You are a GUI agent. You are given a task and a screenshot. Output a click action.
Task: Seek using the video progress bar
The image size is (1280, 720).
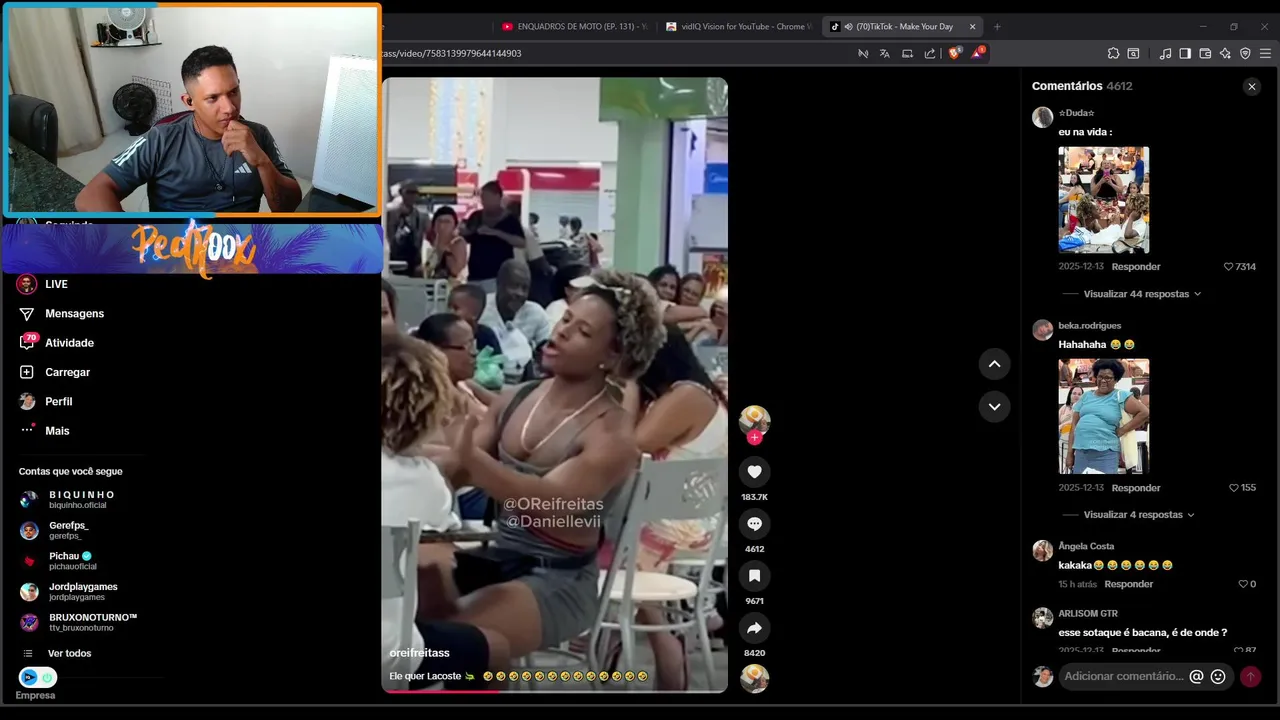554,691
